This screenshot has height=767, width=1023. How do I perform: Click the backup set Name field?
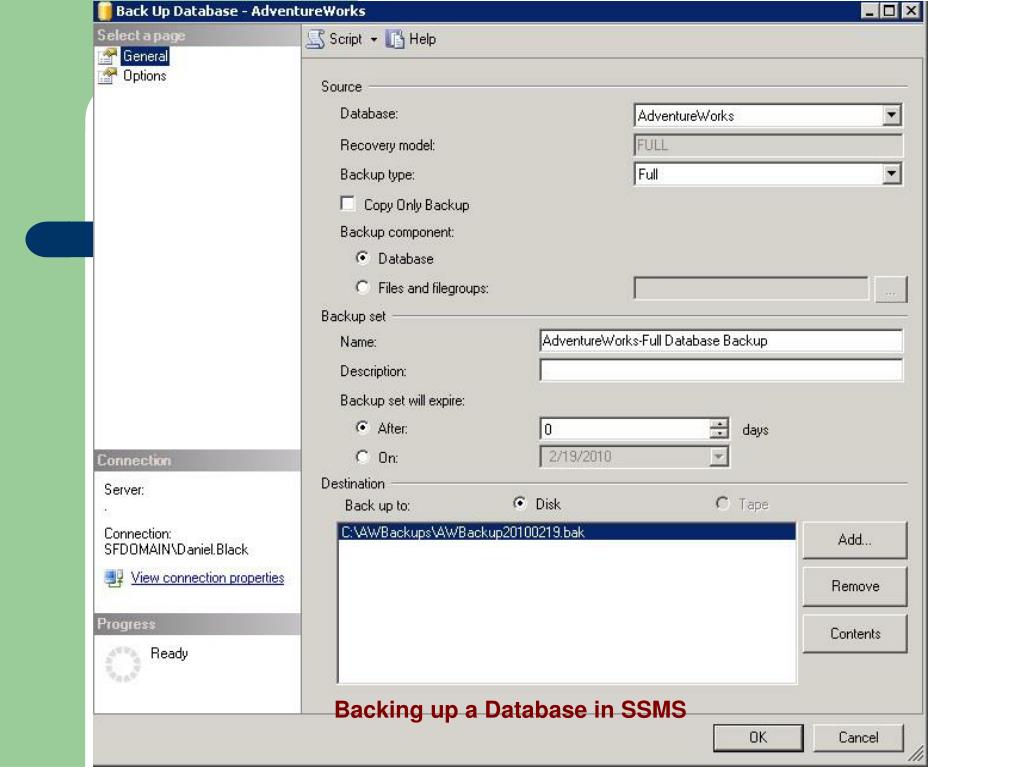(x=721, y=340)
